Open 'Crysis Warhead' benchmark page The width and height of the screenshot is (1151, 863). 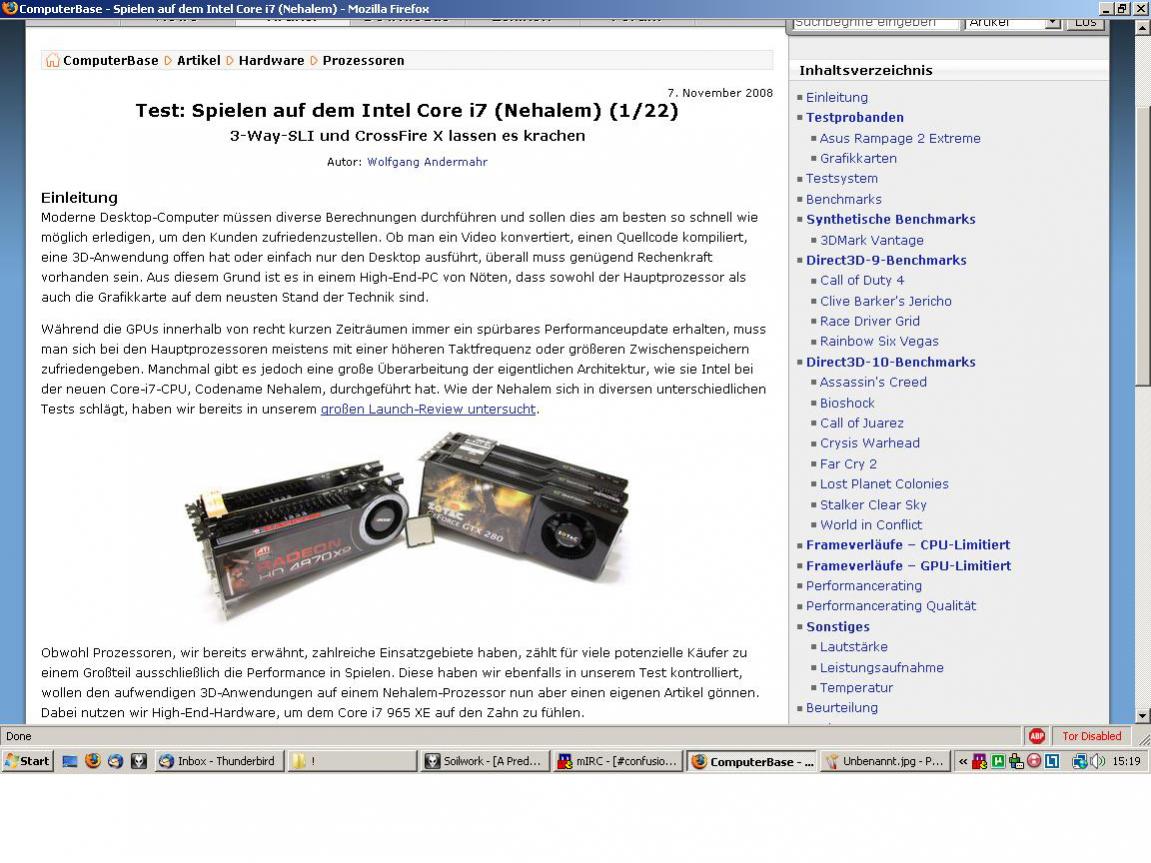click(869, 443)
